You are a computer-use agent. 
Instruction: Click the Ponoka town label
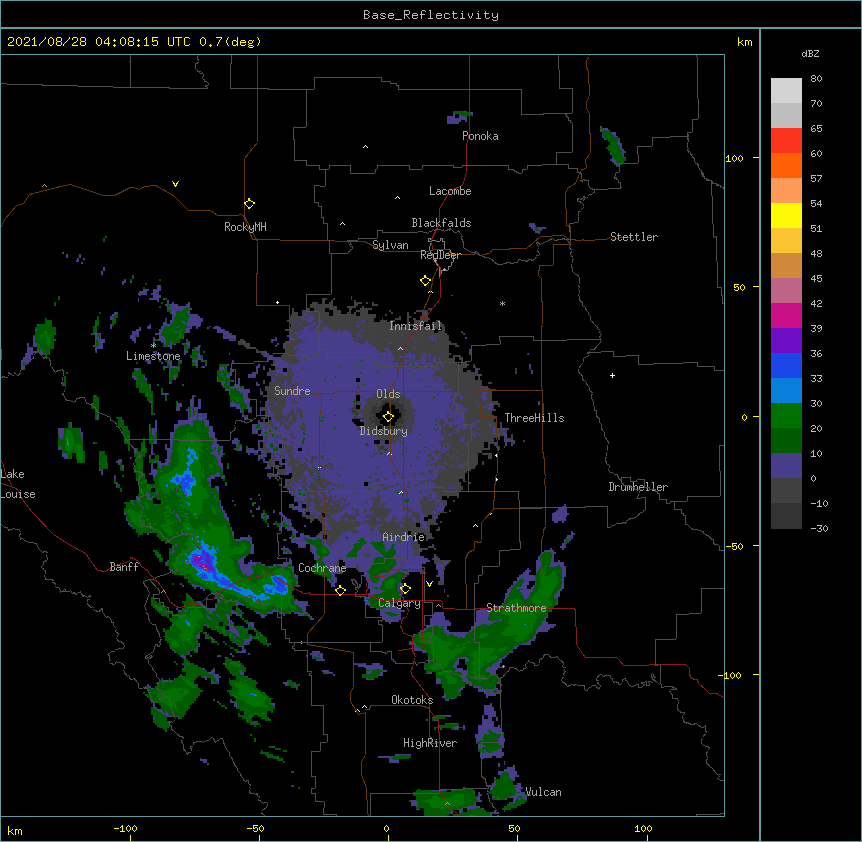point(480,136)
